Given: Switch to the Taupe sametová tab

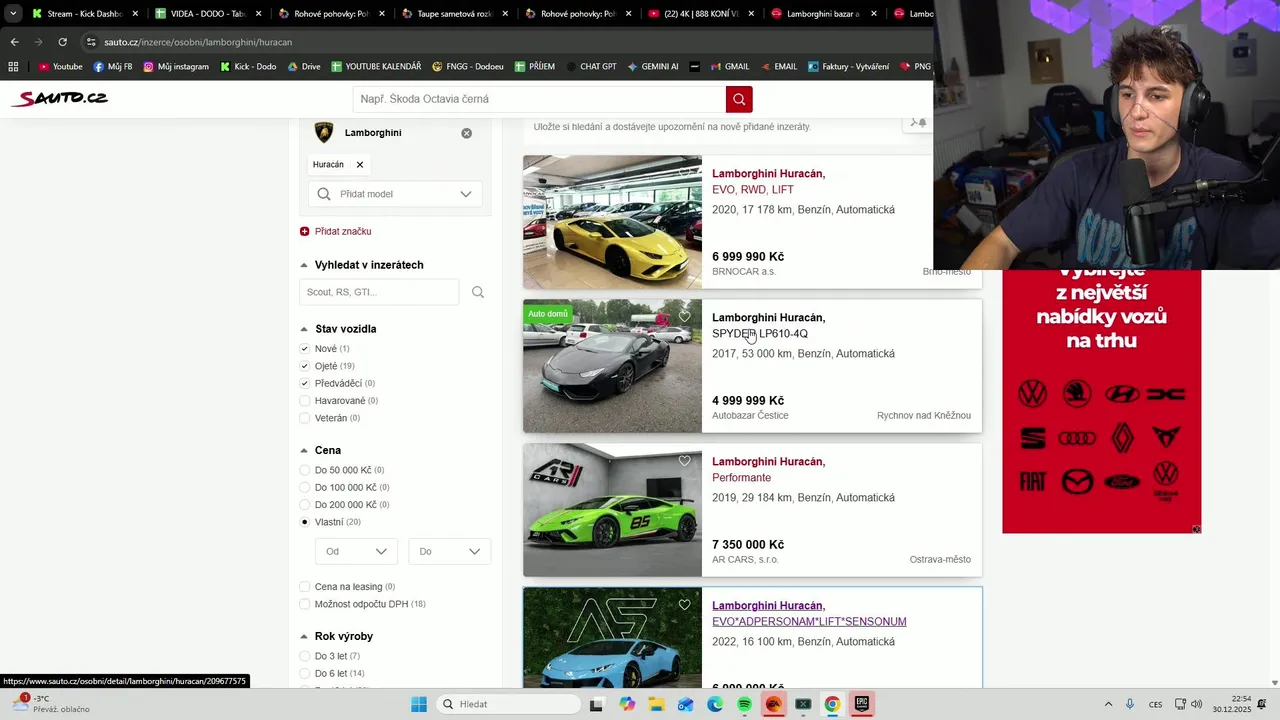Looking at the screenshot, I should click(x=454, y=14).
